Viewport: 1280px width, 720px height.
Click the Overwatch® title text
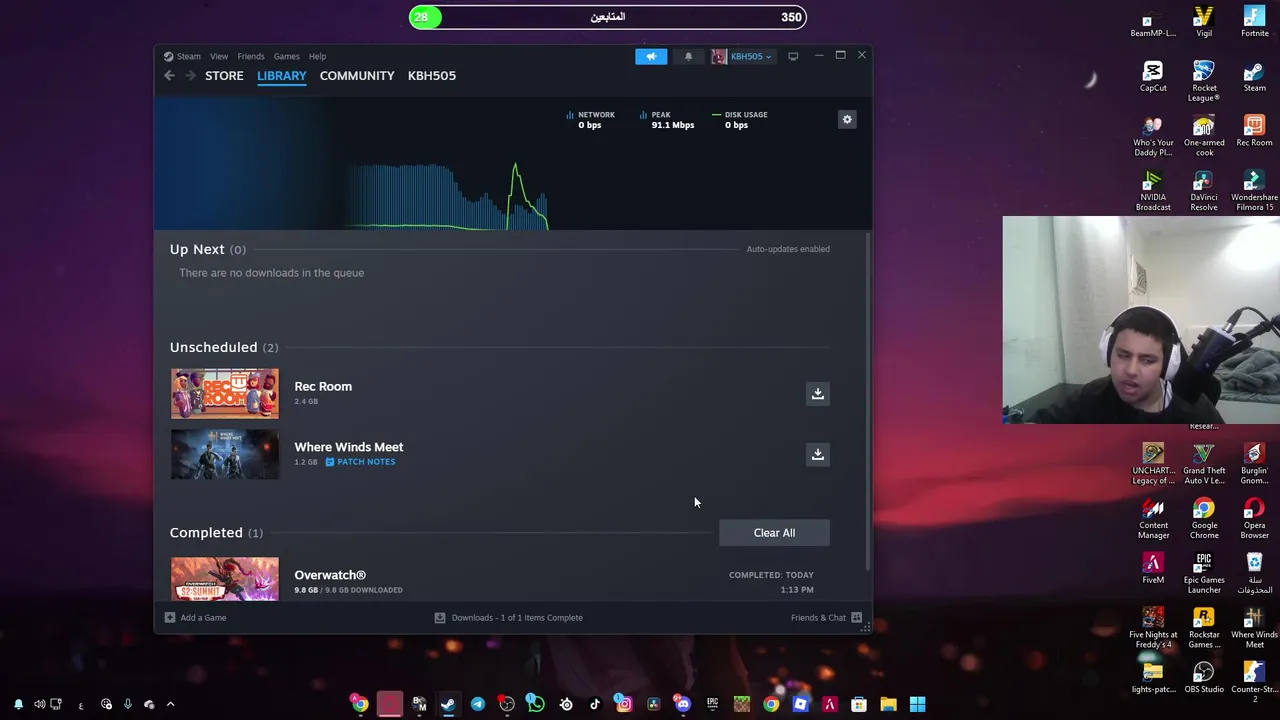coord(330,575)
